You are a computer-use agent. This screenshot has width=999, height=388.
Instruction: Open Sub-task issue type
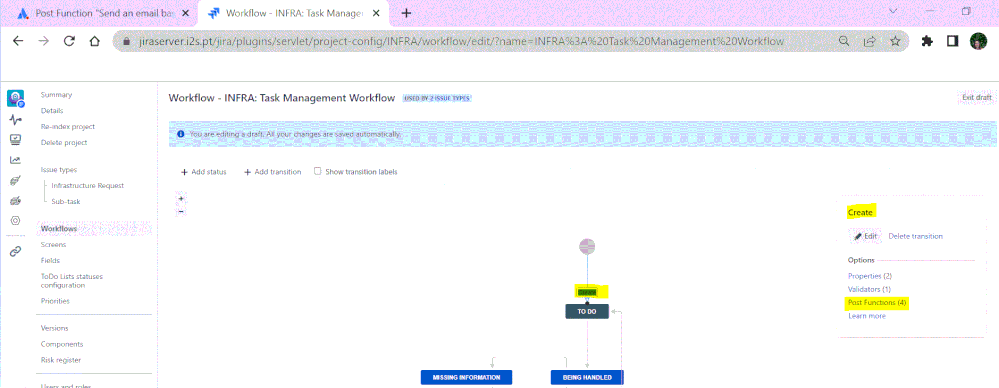66,201
